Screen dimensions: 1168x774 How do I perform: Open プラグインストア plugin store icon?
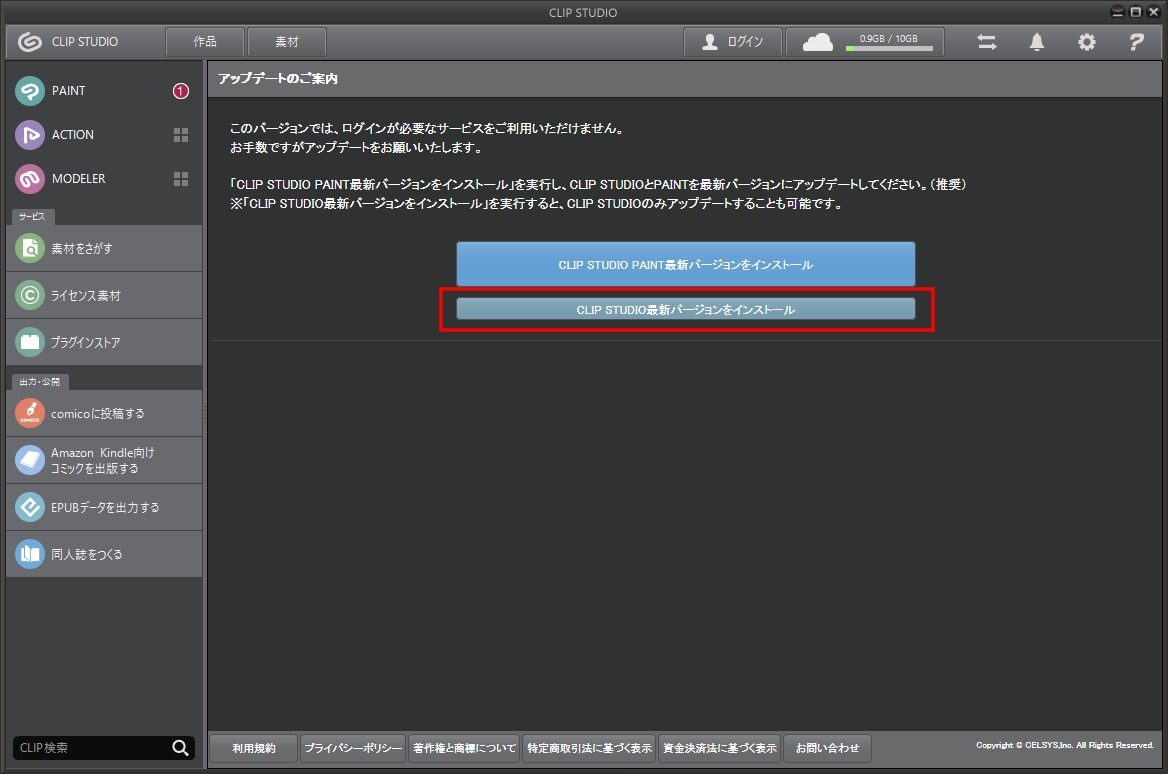(30, 342)
